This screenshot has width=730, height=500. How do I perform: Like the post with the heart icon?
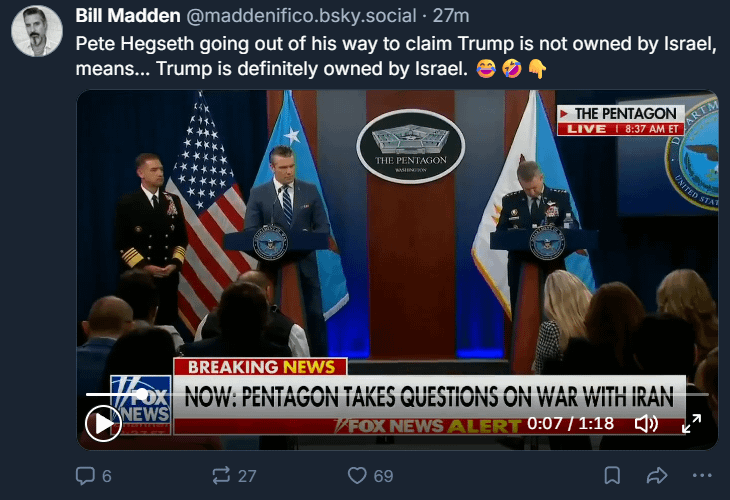click(x=357, y=476)
